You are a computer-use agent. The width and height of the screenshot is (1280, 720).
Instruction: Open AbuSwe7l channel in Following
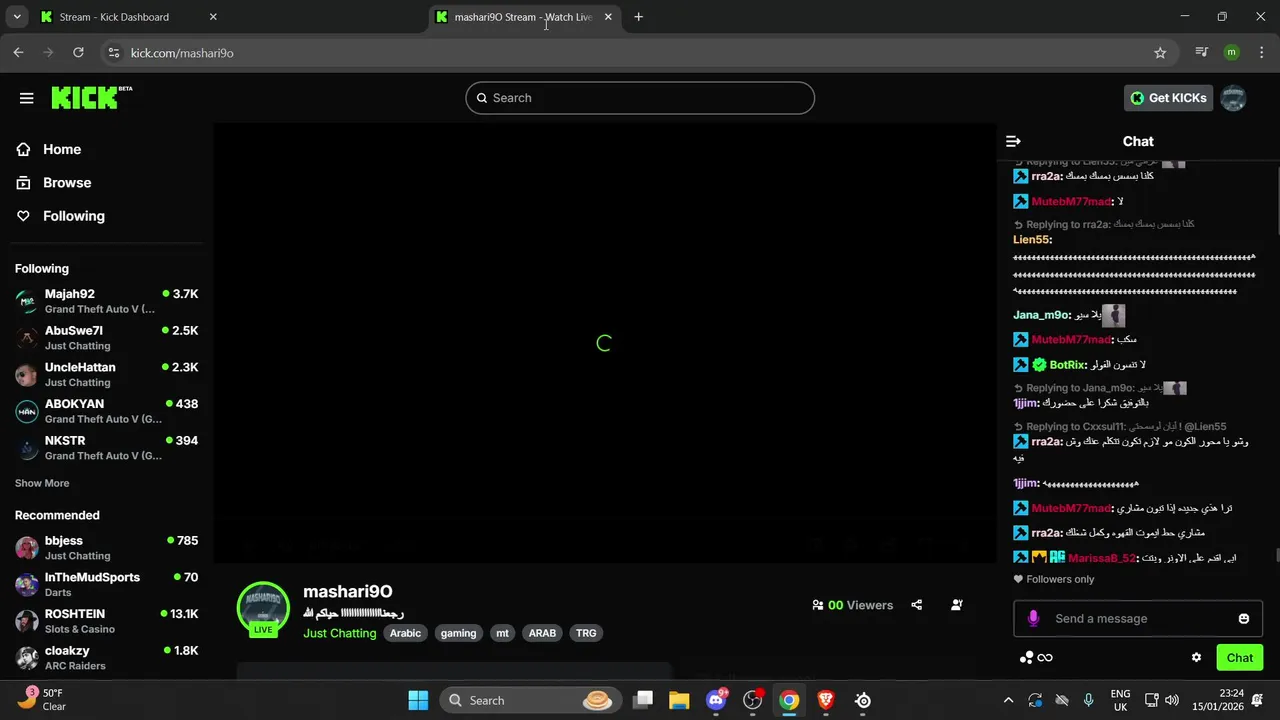tap(106, 338)
